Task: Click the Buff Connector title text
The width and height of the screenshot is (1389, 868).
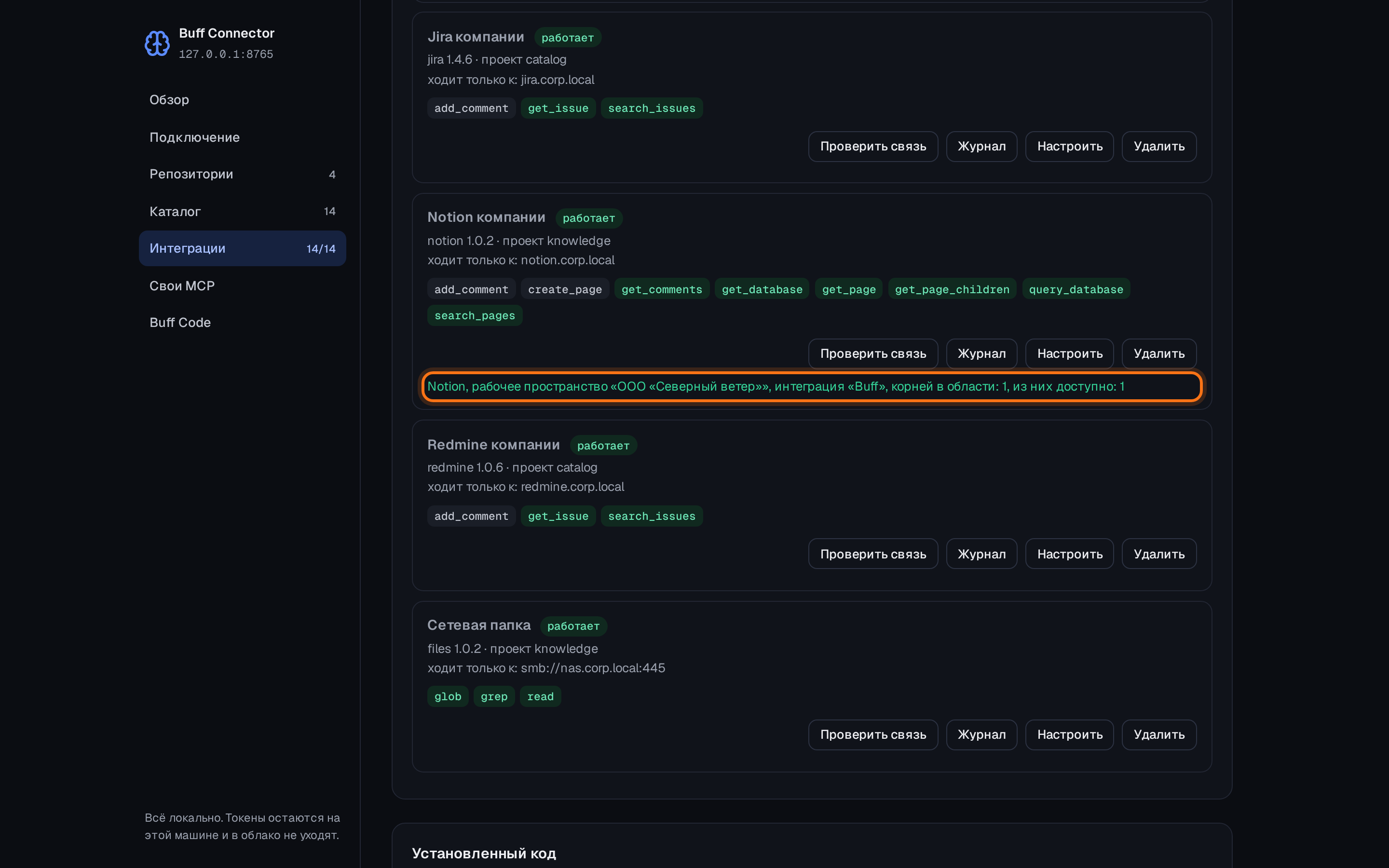Action: (227, 33)
